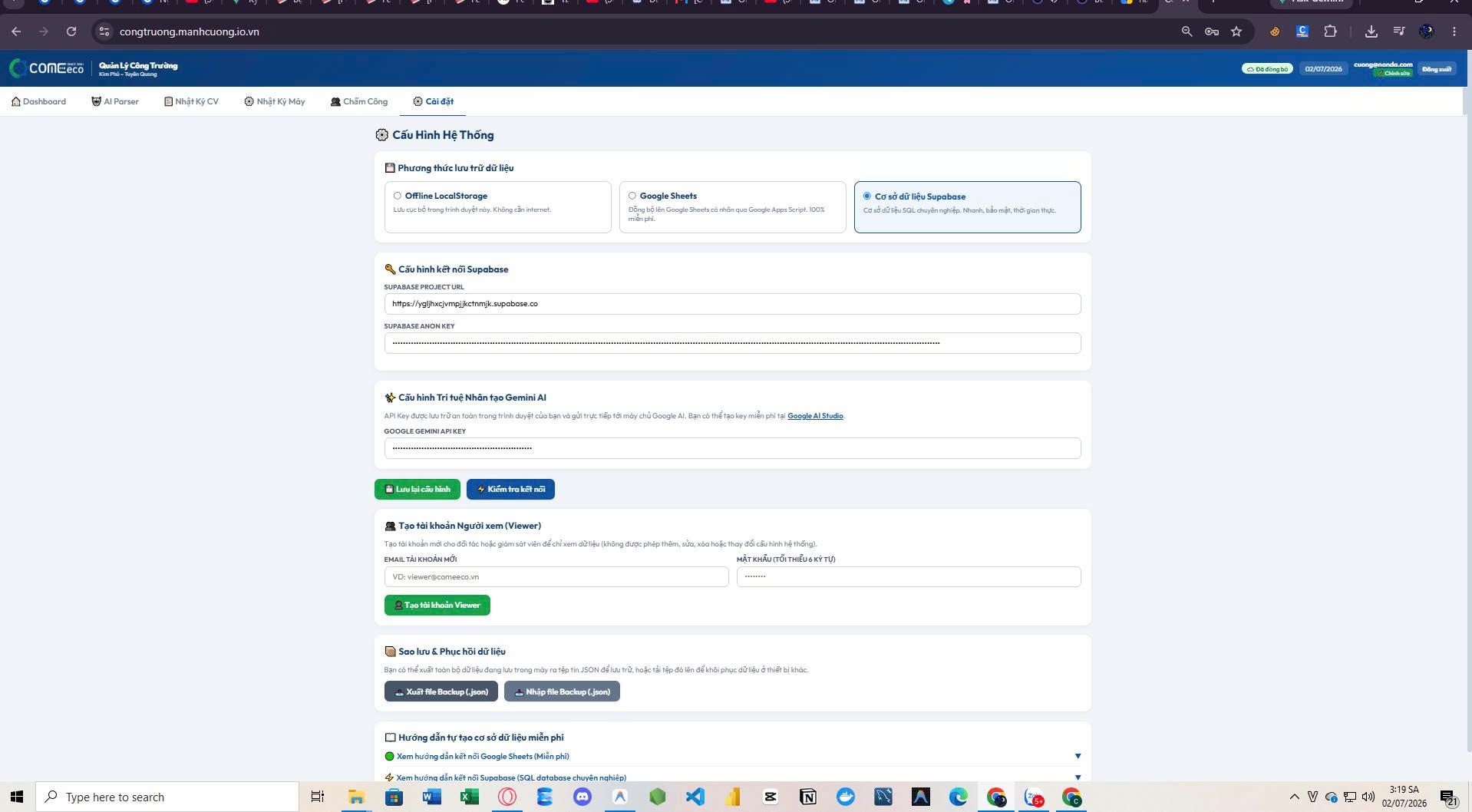Focus the Supabase Project URL field
Screen dimensions: 1472x812
(x=732, y=304)
